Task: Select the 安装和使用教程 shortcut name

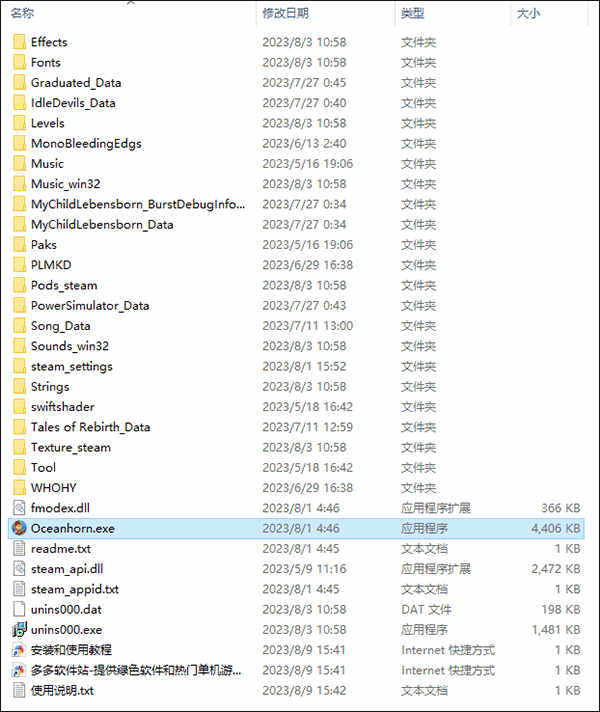Action: [71, 650]
